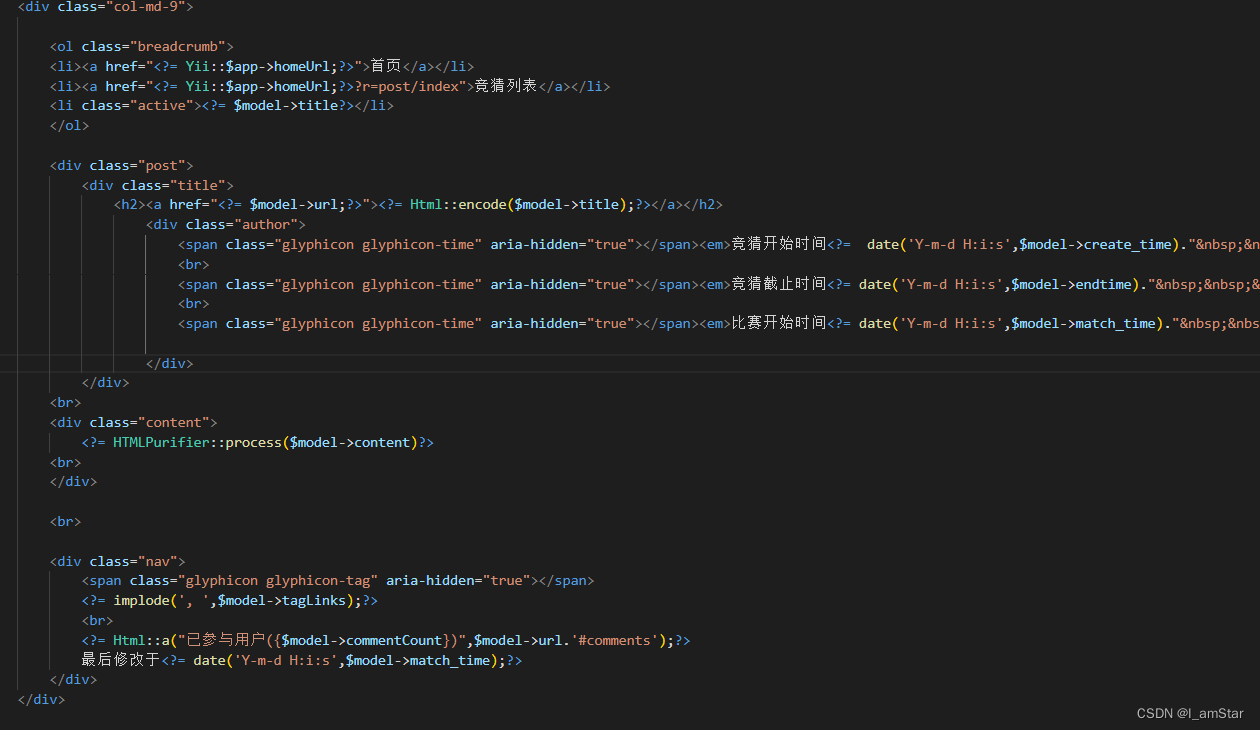1260x730 pixels.
Task: Click the opening "<h2>" tag
Action: (x=130, y=204)
